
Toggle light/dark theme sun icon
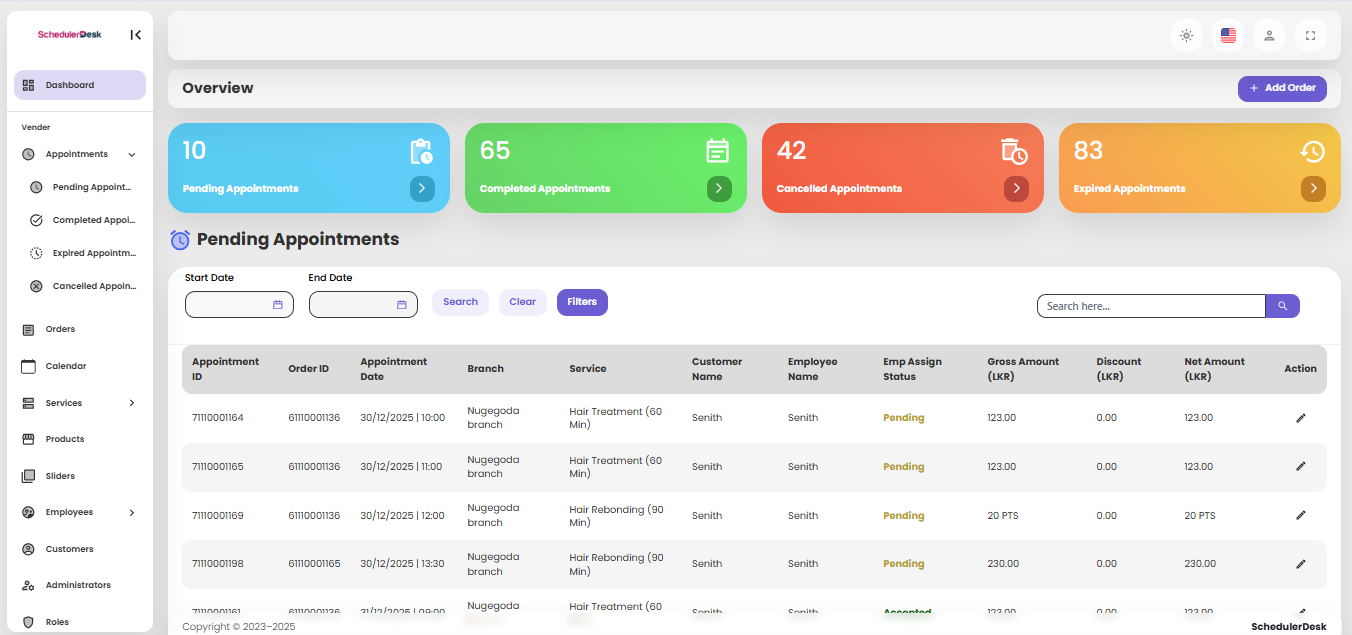[1186, 36]
